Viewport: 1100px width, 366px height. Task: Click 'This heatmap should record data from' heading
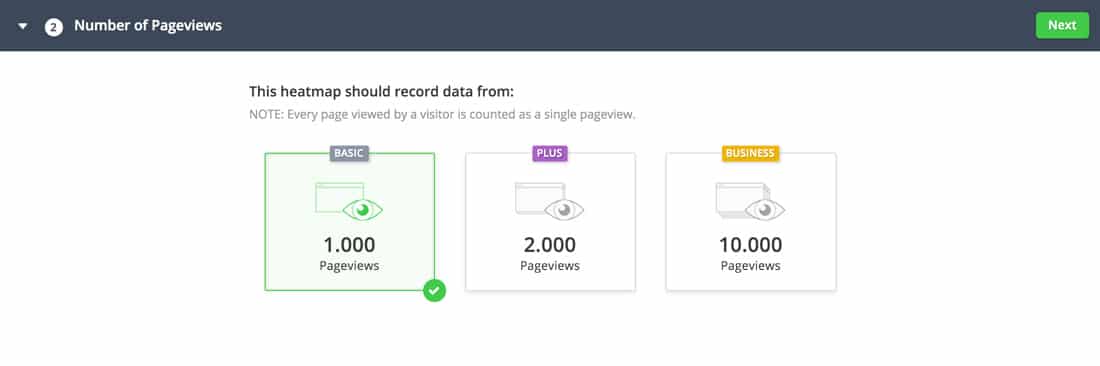382,92
